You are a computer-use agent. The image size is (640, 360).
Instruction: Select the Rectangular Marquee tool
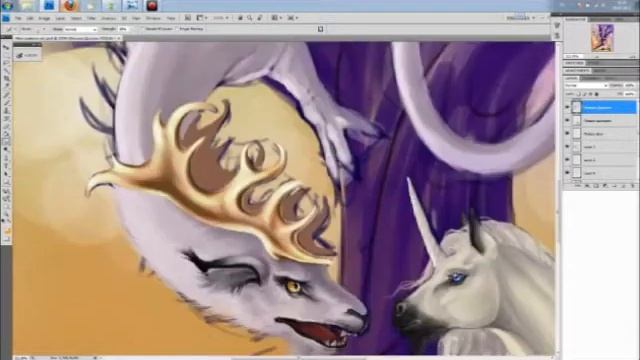click(7, 55)
